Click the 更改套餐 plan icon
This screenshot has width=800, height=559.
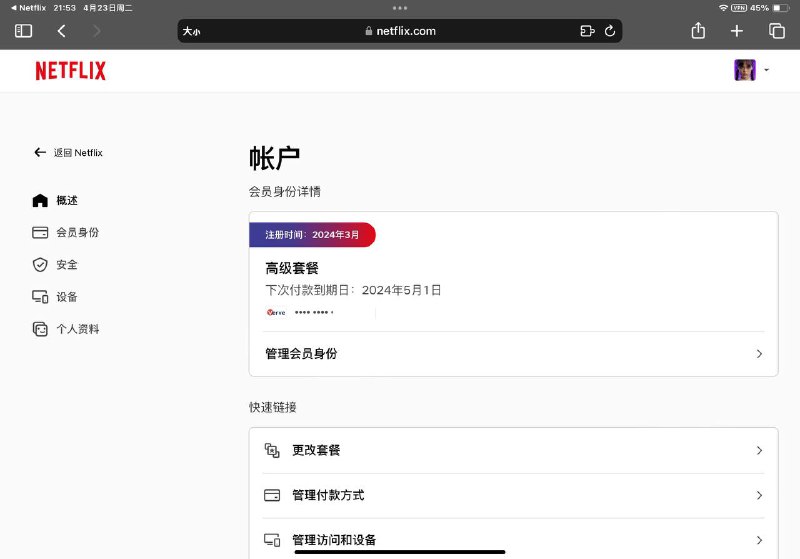[272, 450]
